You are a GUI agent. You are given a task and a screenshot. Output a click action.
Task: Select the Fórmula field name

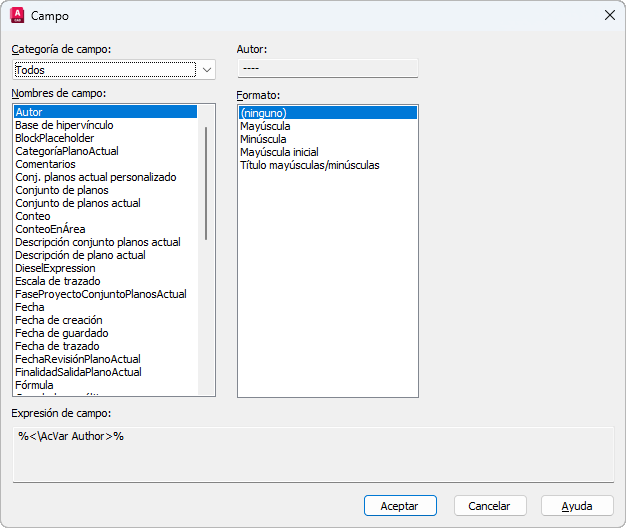(34, 385)
